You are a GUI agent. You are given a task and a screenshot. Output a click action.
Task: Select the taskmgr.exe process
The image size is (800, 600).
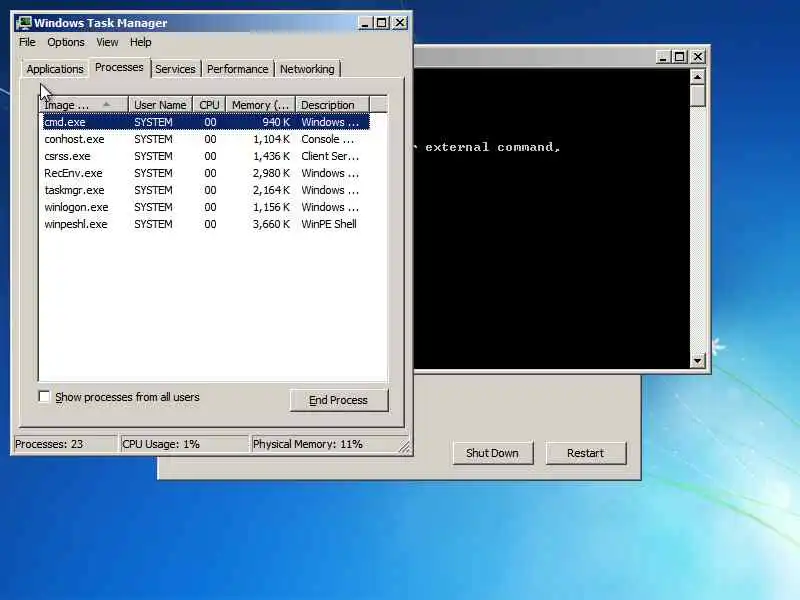(x=206, y=190)
